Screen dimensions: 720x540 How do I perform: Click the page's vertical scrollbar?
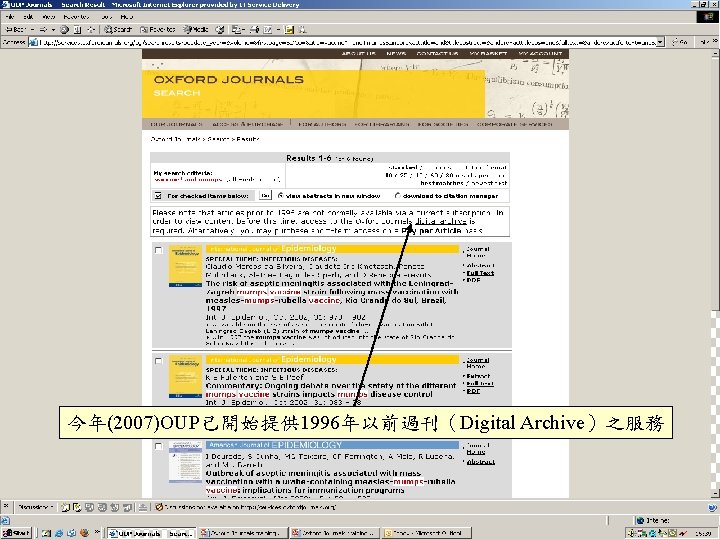(x=715, y=274)
